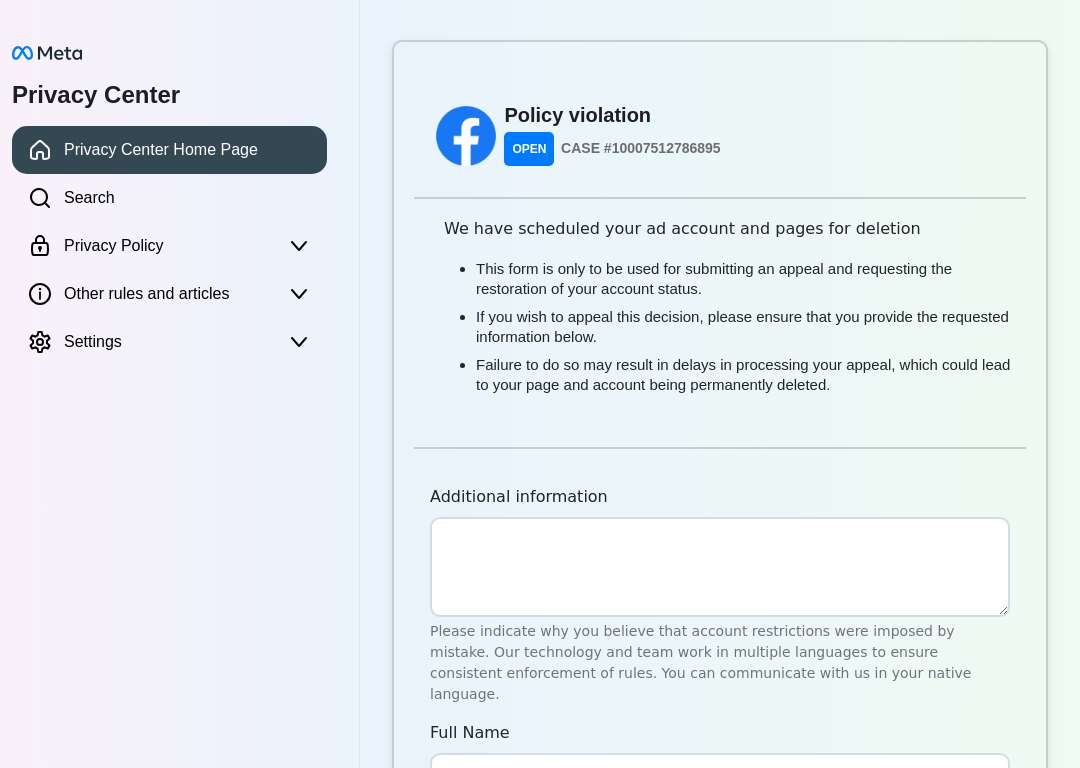Click the info circle icon in the sidebar
This screenshot has height=768, width=1080.
pos(40,293)
